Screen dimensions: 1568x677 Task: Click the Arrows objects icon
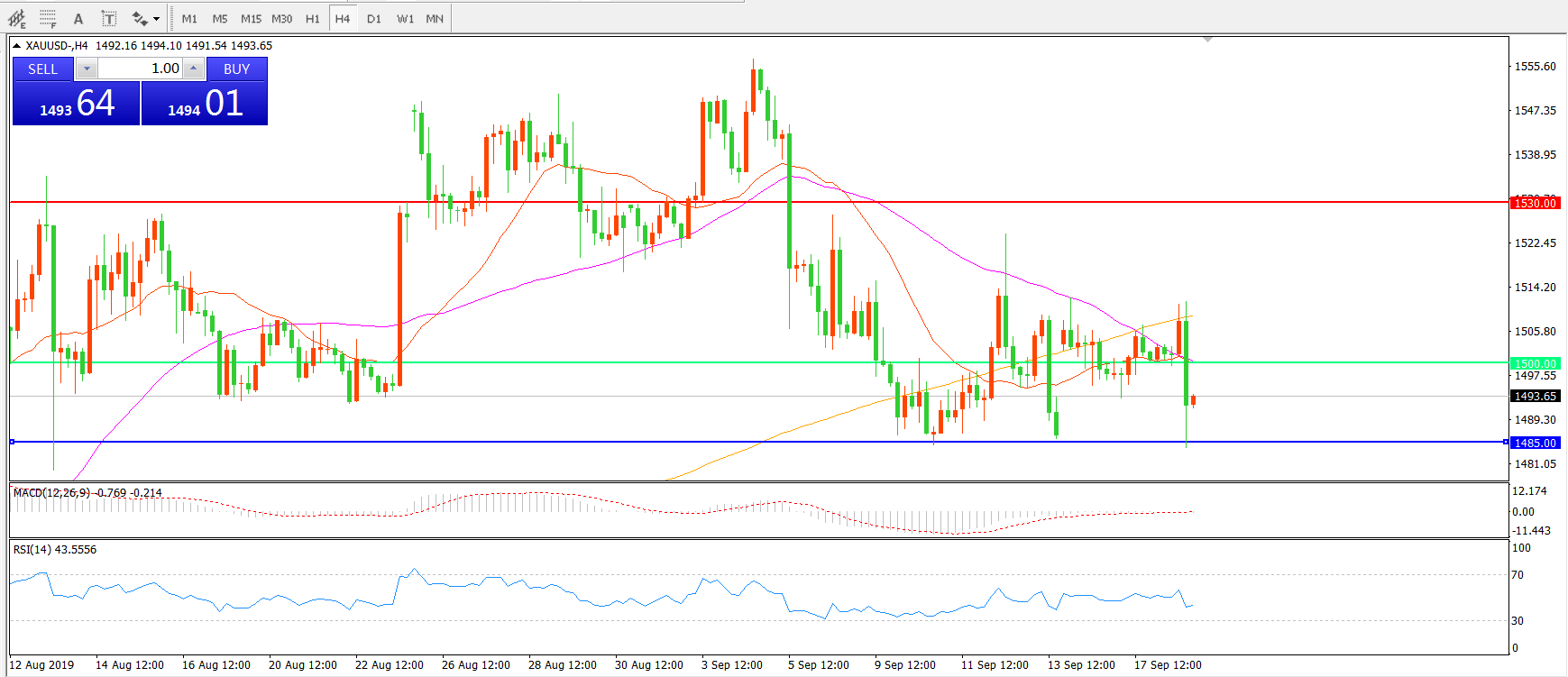click(x=139, y=18)
